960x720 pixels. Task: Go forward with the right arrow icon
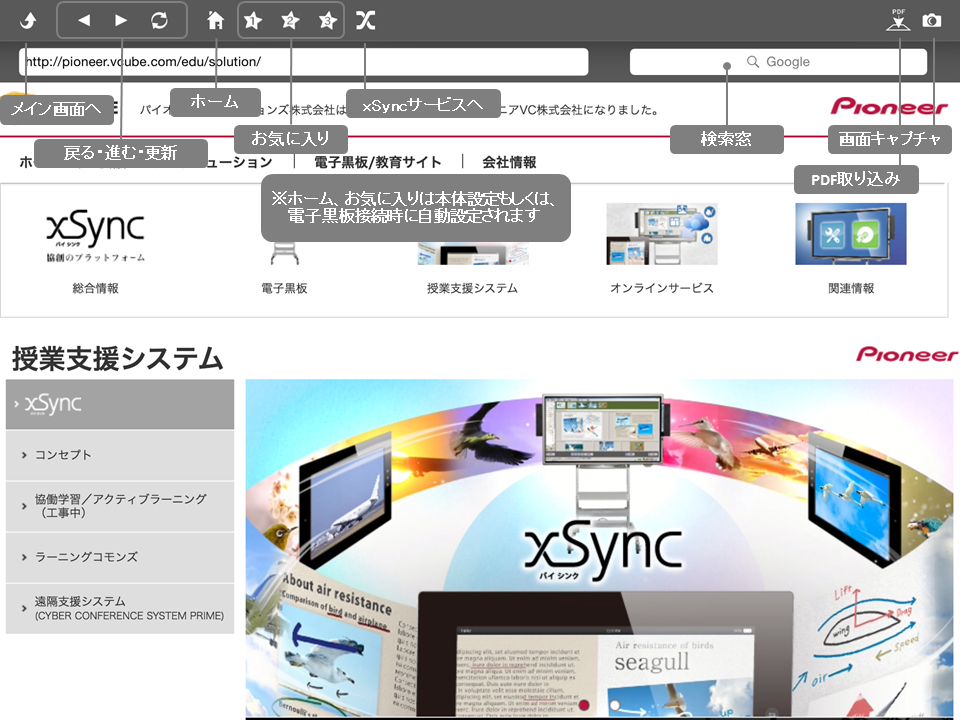coord(121,20)
